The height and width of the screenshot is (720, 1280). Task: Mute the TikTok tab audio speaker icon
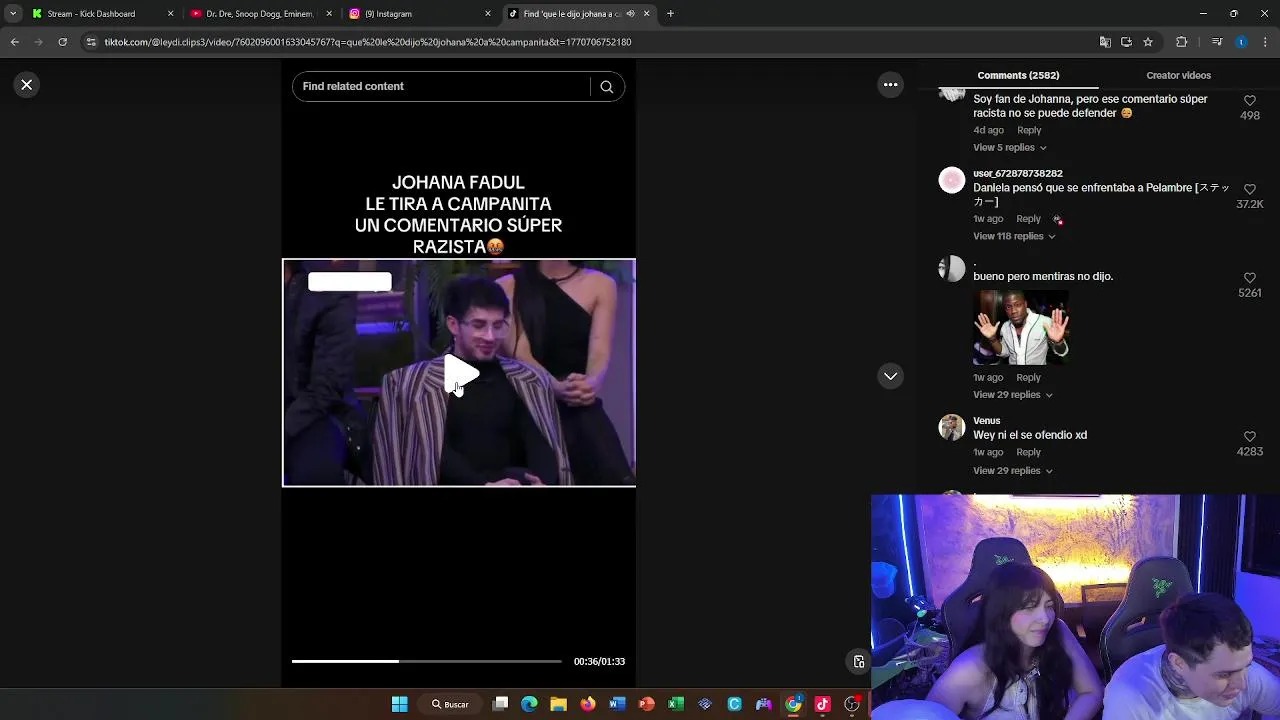pyautogui.click(x=630, y=14)
